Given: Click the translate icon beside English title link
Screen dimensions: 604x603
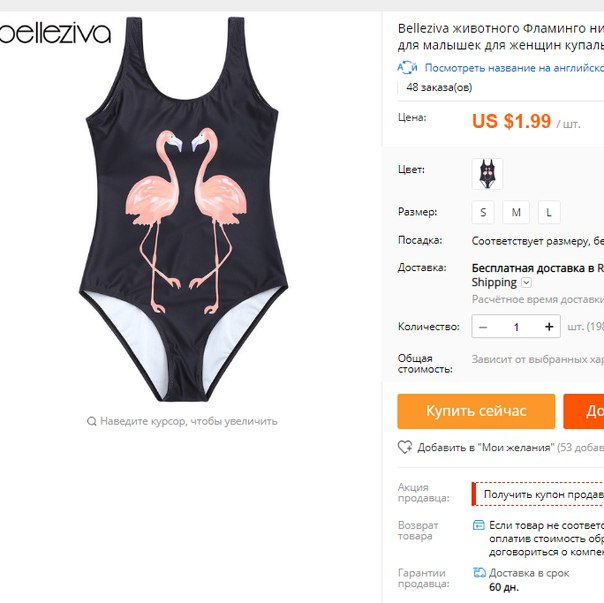Looking at the screenshot, I should pos(407,67).
